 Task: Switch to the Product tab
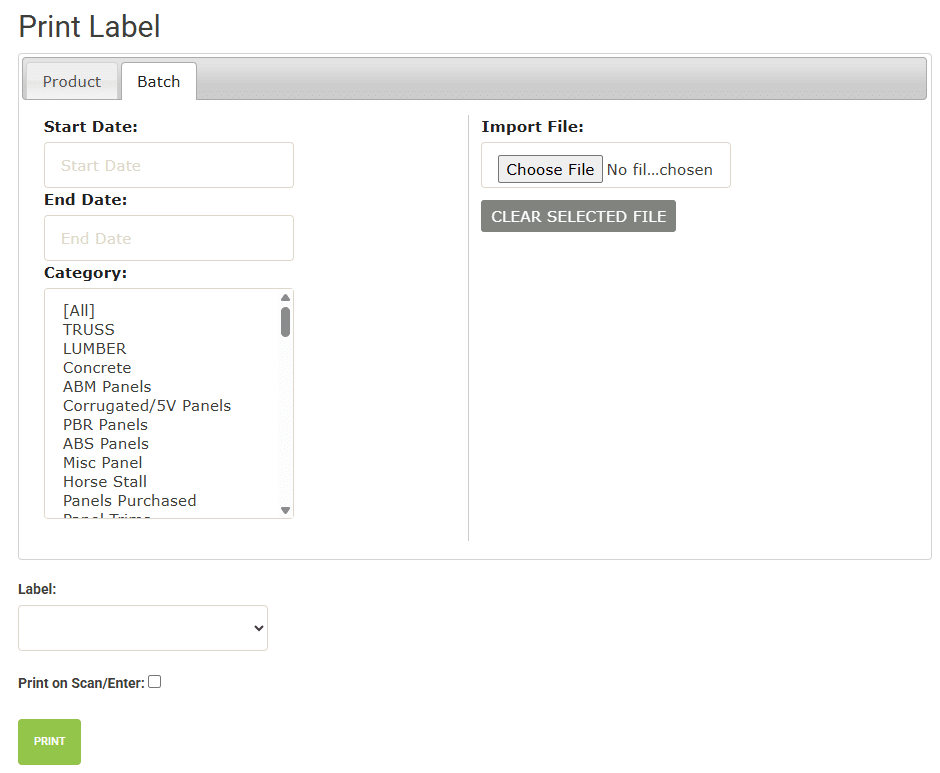pos(72,81)
